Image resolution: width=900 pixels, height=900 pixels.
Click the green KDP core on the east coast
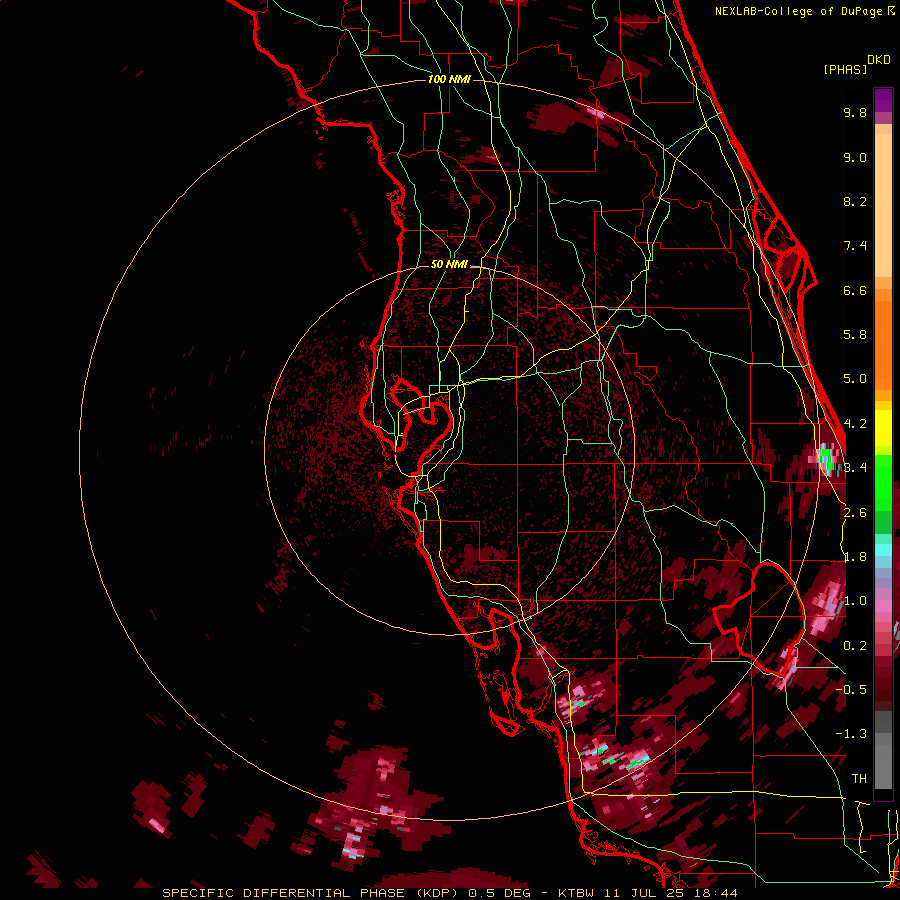[826, 459]
